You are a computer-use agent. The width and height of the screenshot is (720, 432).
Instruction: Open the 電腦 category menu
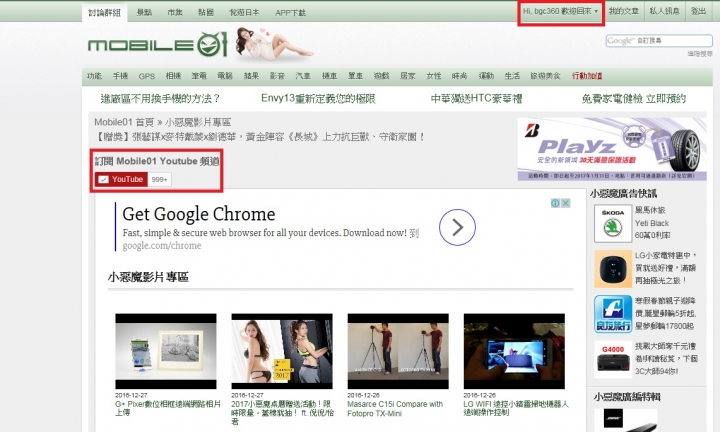click(225, 76)
